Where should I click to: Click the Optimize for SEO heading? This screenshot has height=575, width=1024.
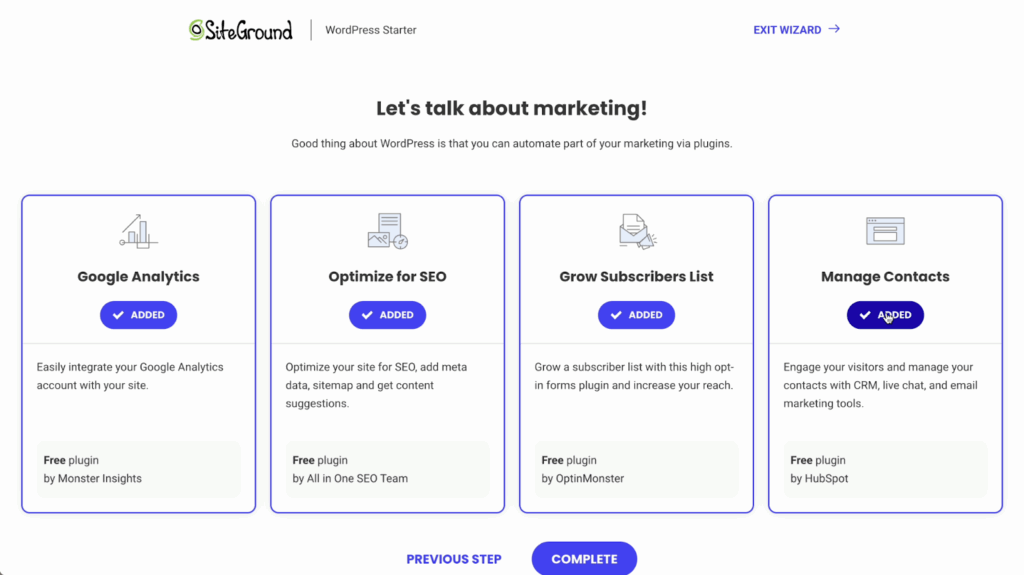point(387,277)
